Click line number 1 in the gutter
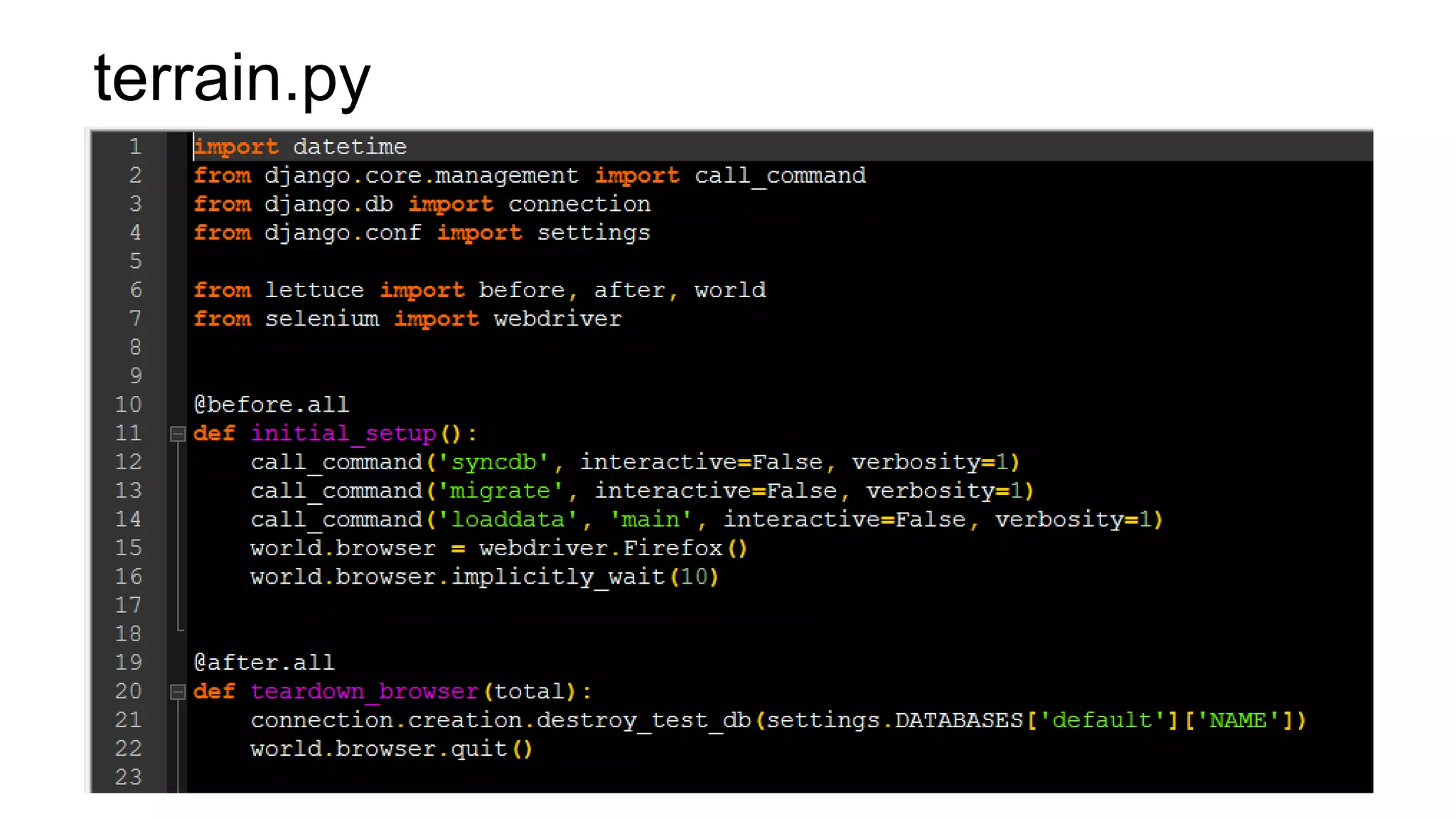This screenshot has width=1456, height=819. point(135,146)
